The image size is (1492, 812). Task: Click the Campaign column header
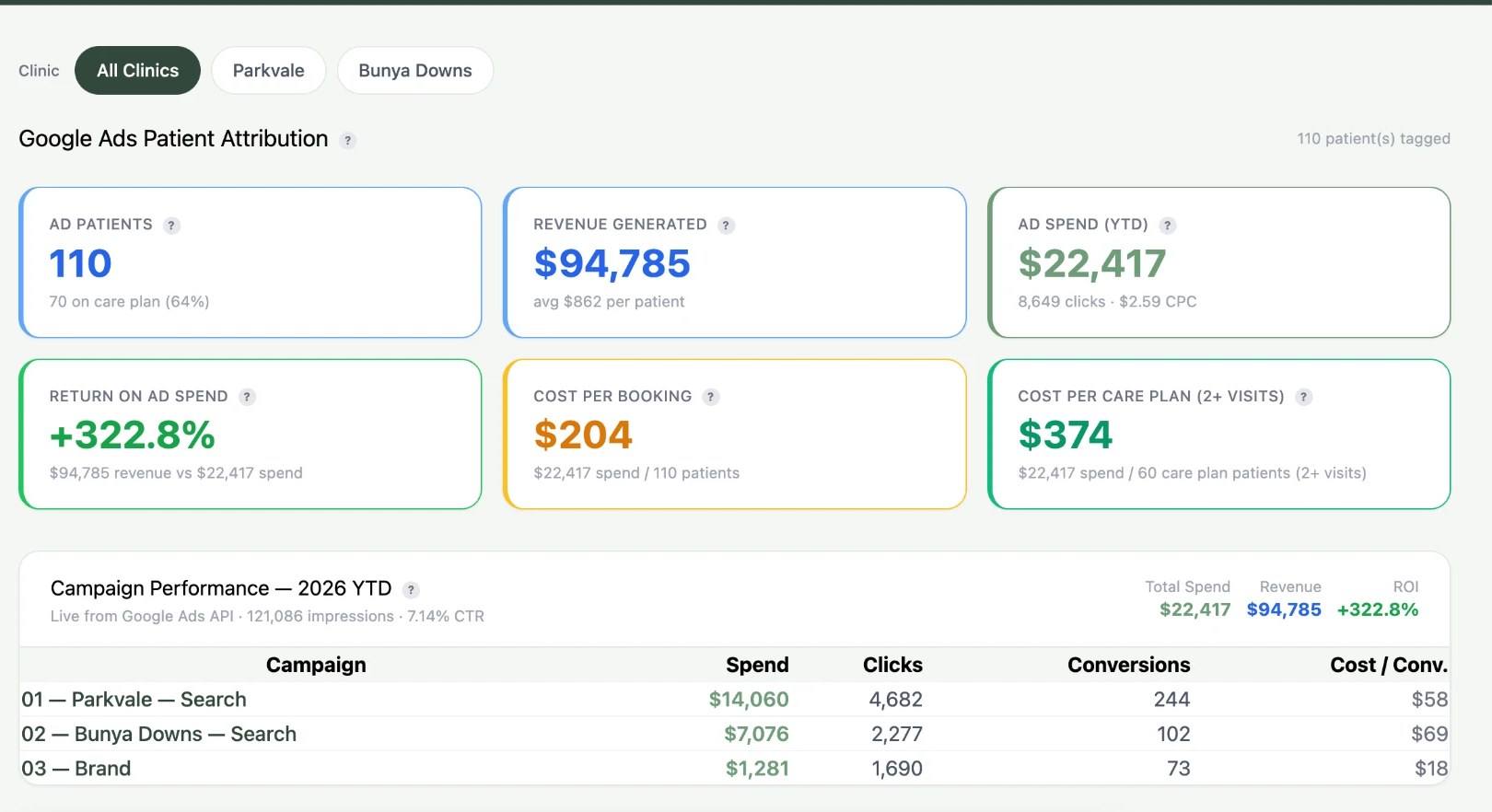click(316, 665)
